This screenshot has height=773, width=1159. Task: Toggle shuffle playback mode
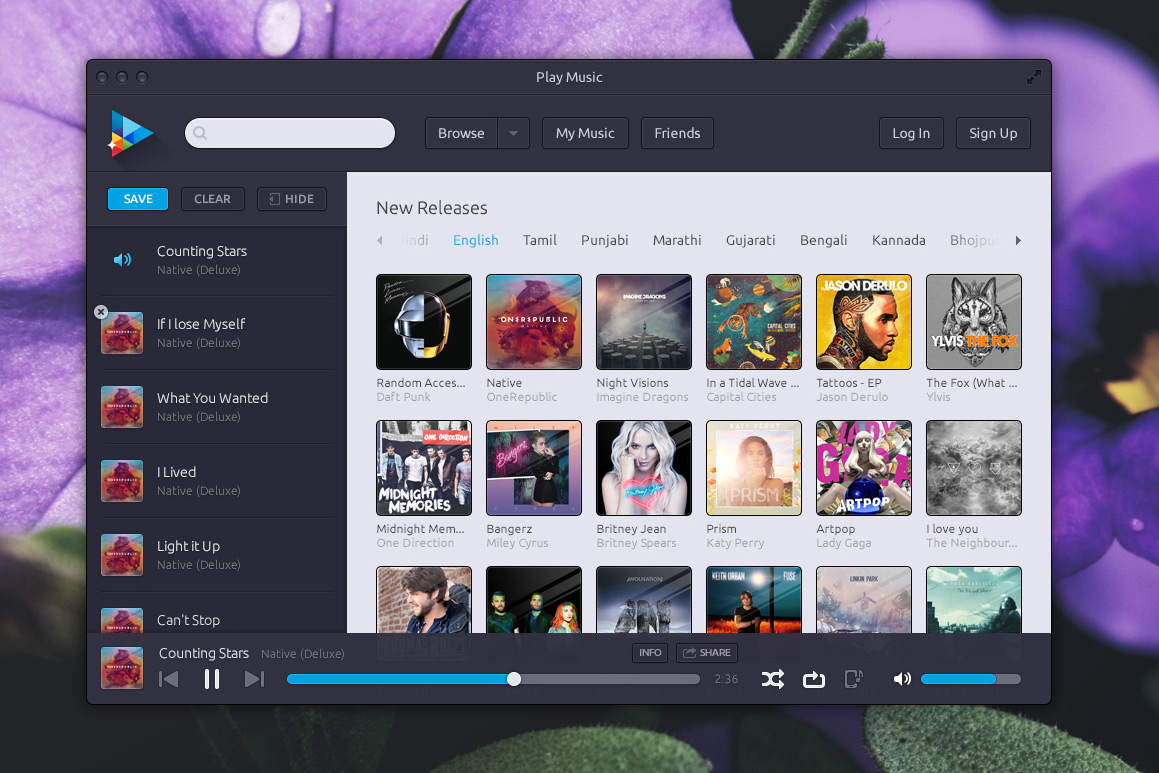pos(772,680)
